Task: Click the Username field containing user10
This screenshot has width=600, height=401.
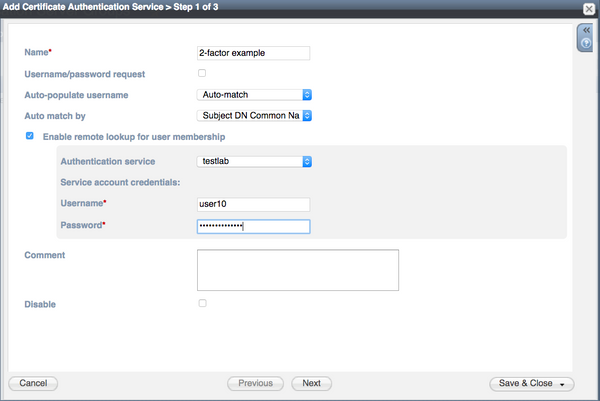Action: click(x=253, y=204)
